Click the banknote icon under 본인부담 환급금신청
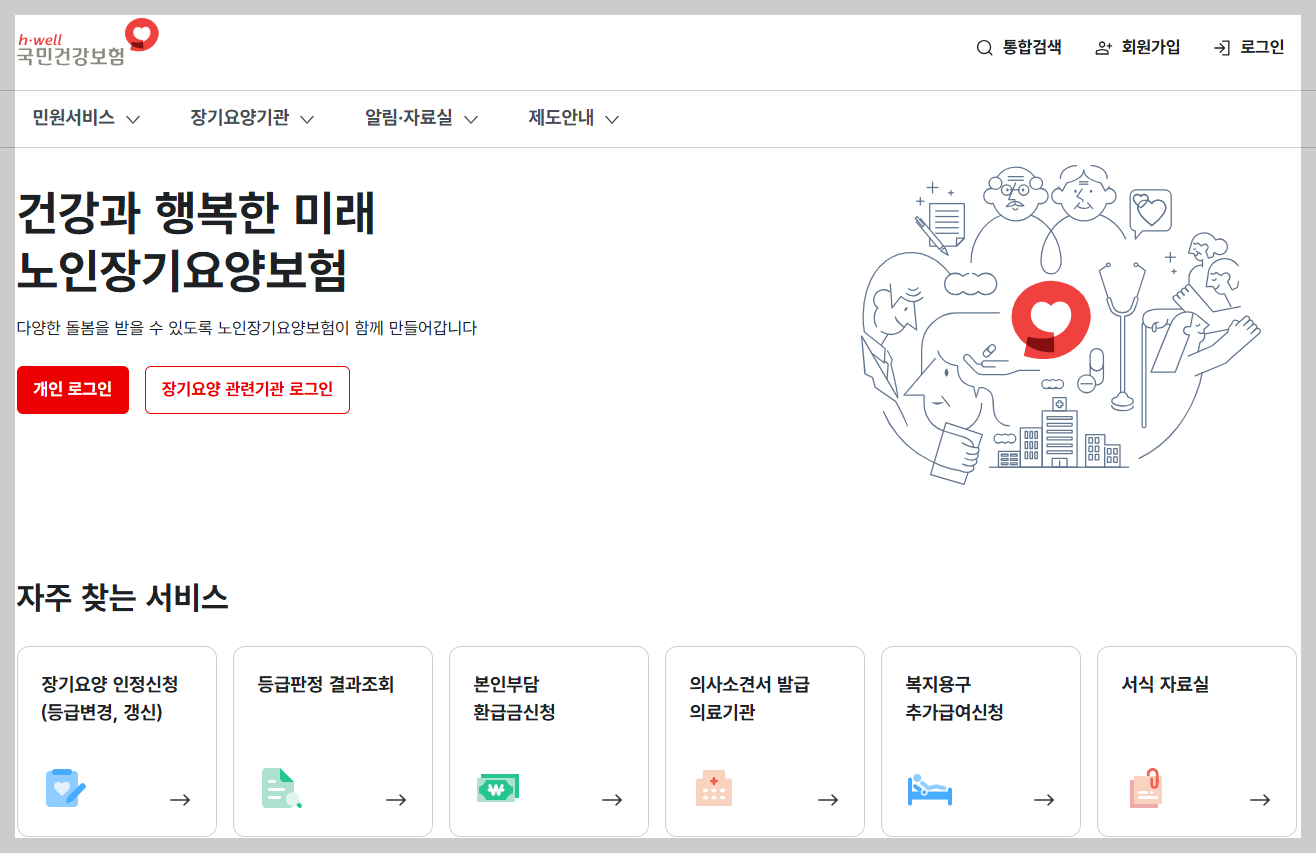Screen dimensions: 1316x853 [498, 789]
